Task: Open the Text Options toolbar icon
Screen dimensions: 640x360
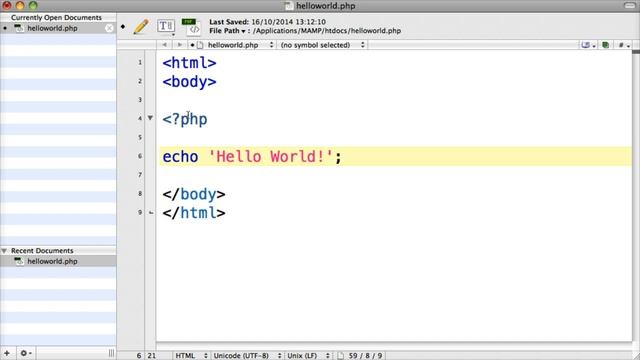Action: (166, 26)
